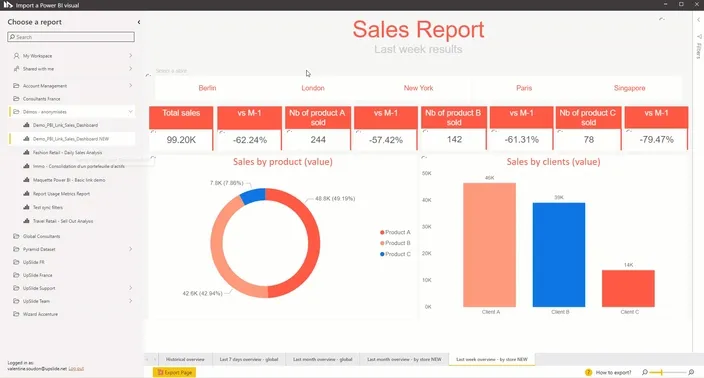Click the zoom out magnifier icon

pos(645,372)
